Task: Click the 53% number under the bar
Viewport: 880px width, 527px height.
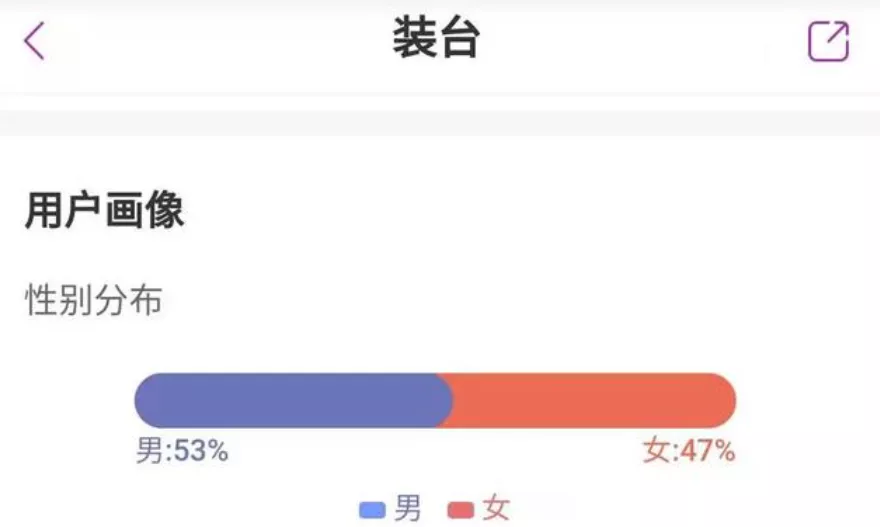Action: pyautogui.click(x=201, y=452)
